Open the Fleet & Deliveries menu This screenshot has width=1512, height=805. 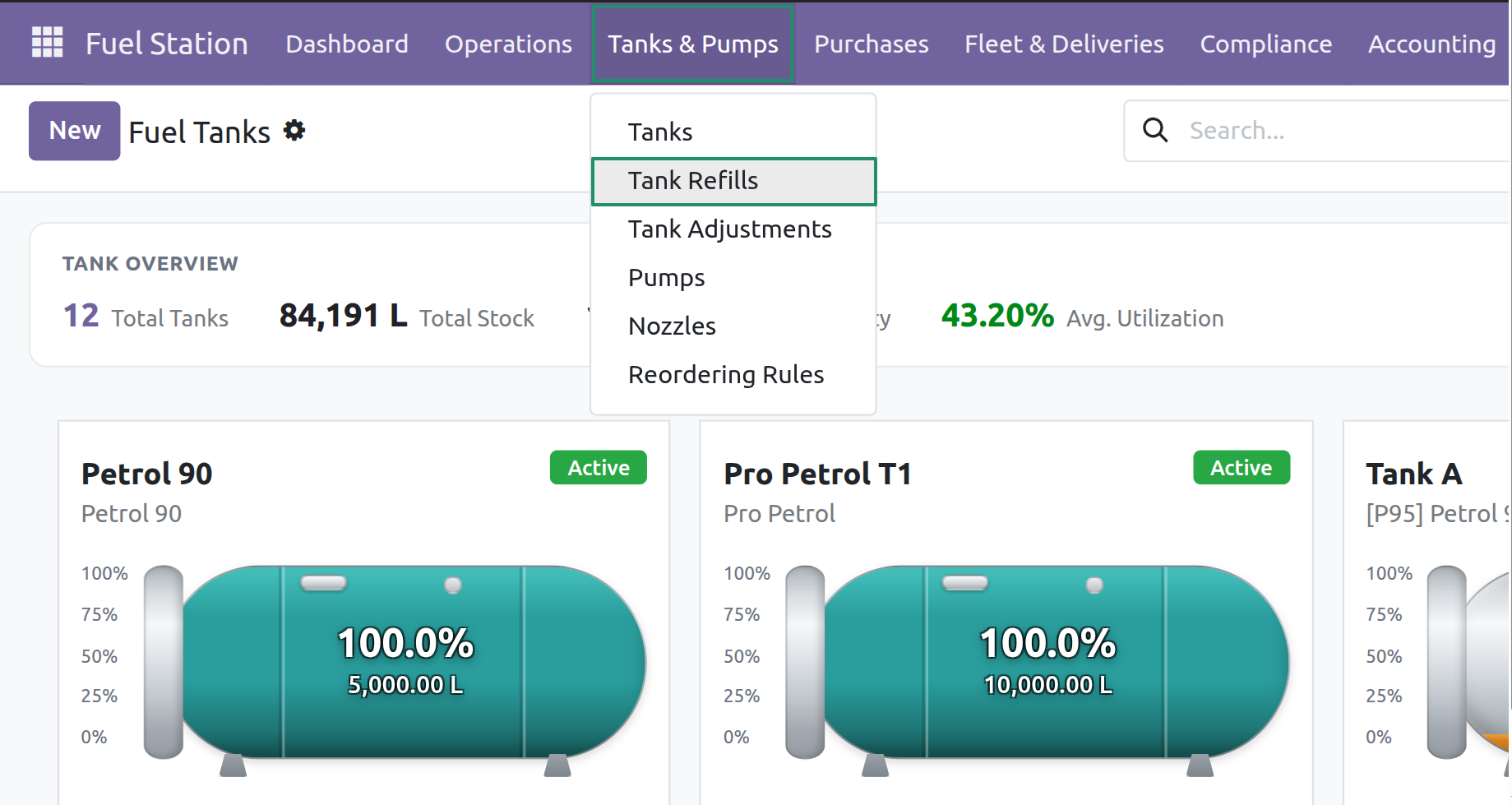(1064, 44)
